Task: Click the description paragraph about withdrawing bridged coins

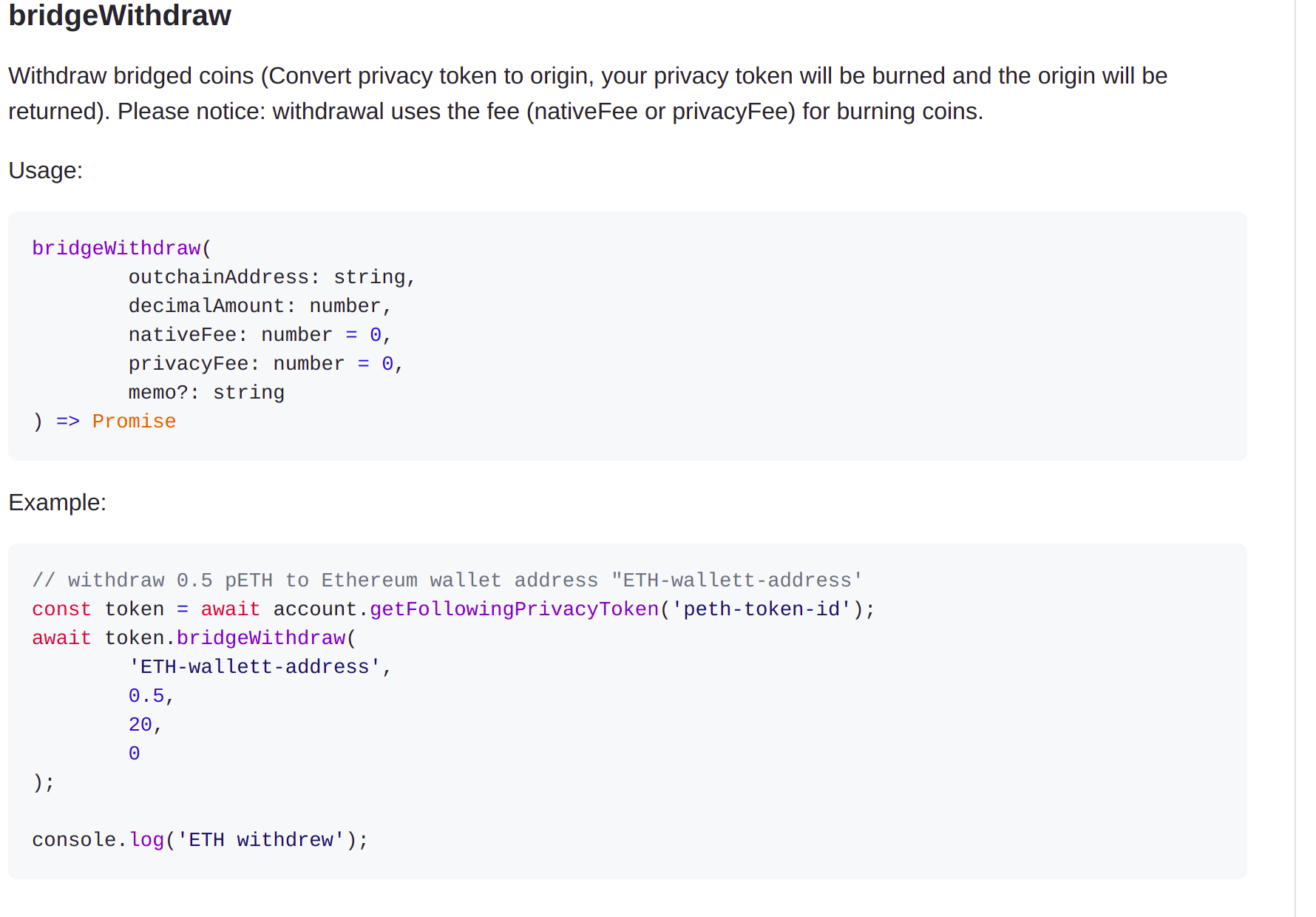Action: click(588, 93)
